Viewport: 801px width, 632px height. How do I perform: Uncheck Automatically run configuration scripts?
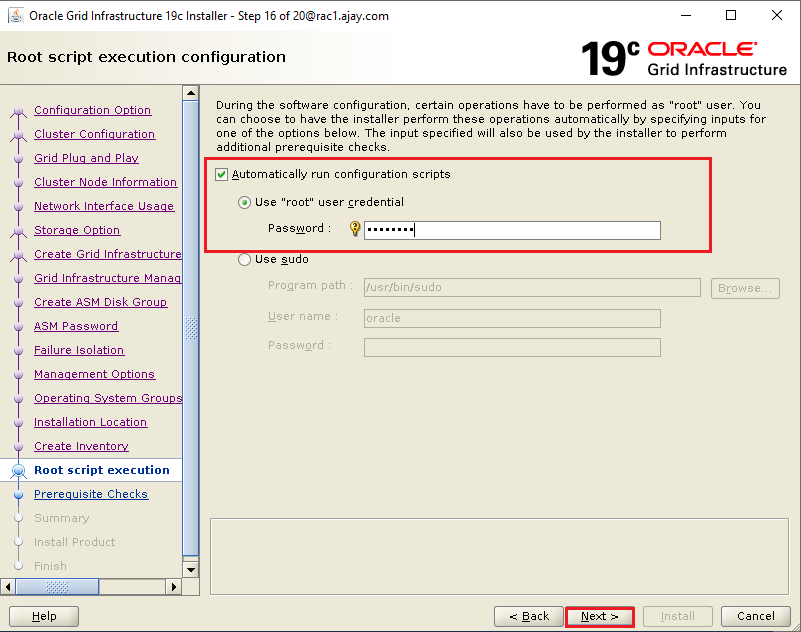221,175
